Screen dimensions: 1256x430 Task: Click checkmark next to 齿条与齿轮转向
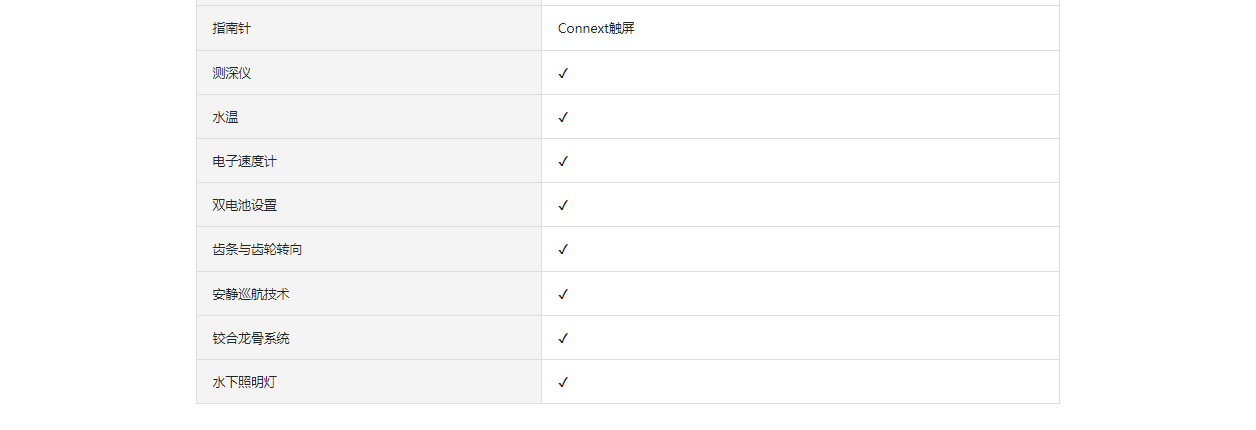coord(563,249)
